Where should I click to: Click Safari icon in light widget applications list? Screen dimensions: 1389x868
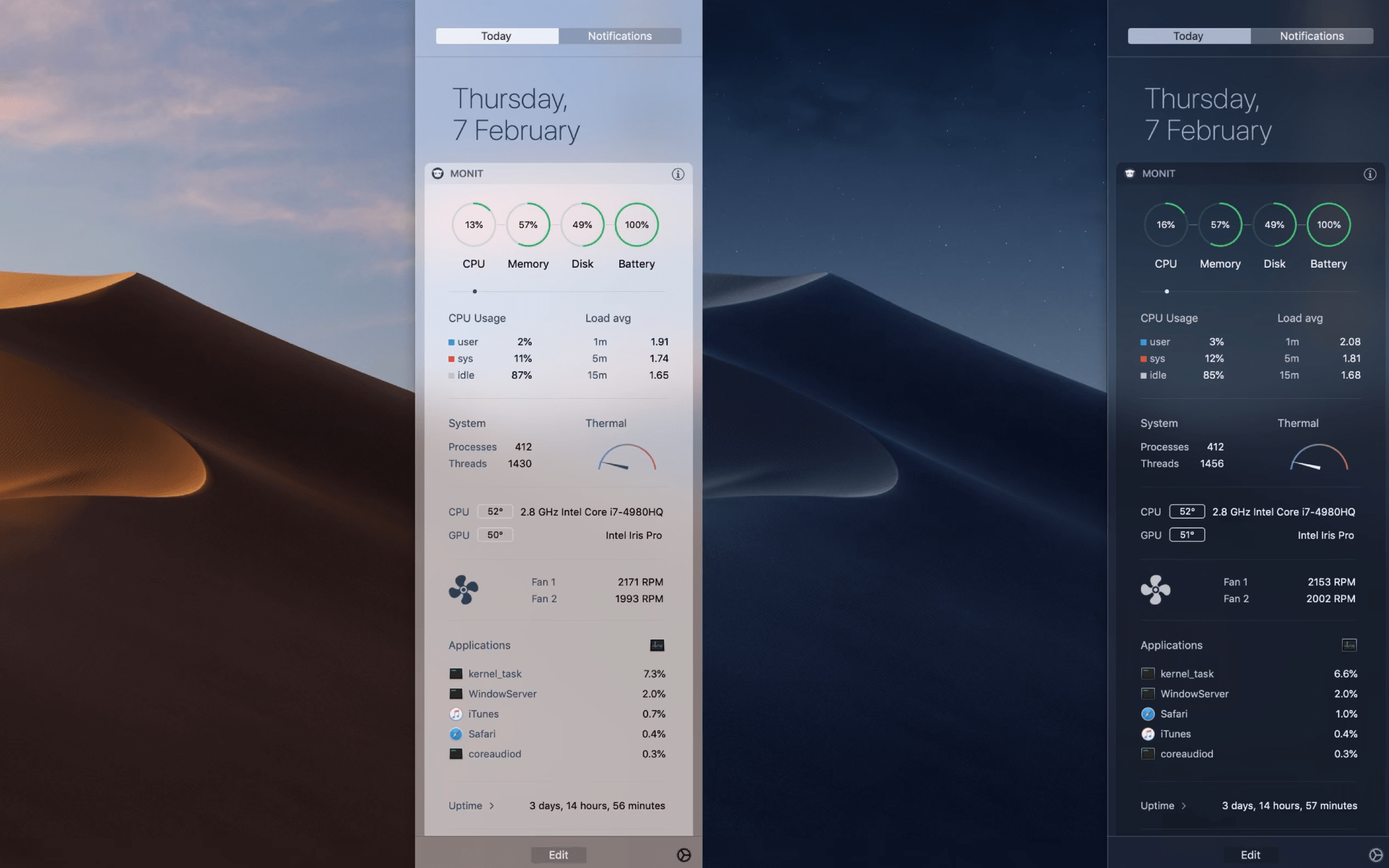pos(456,733)
